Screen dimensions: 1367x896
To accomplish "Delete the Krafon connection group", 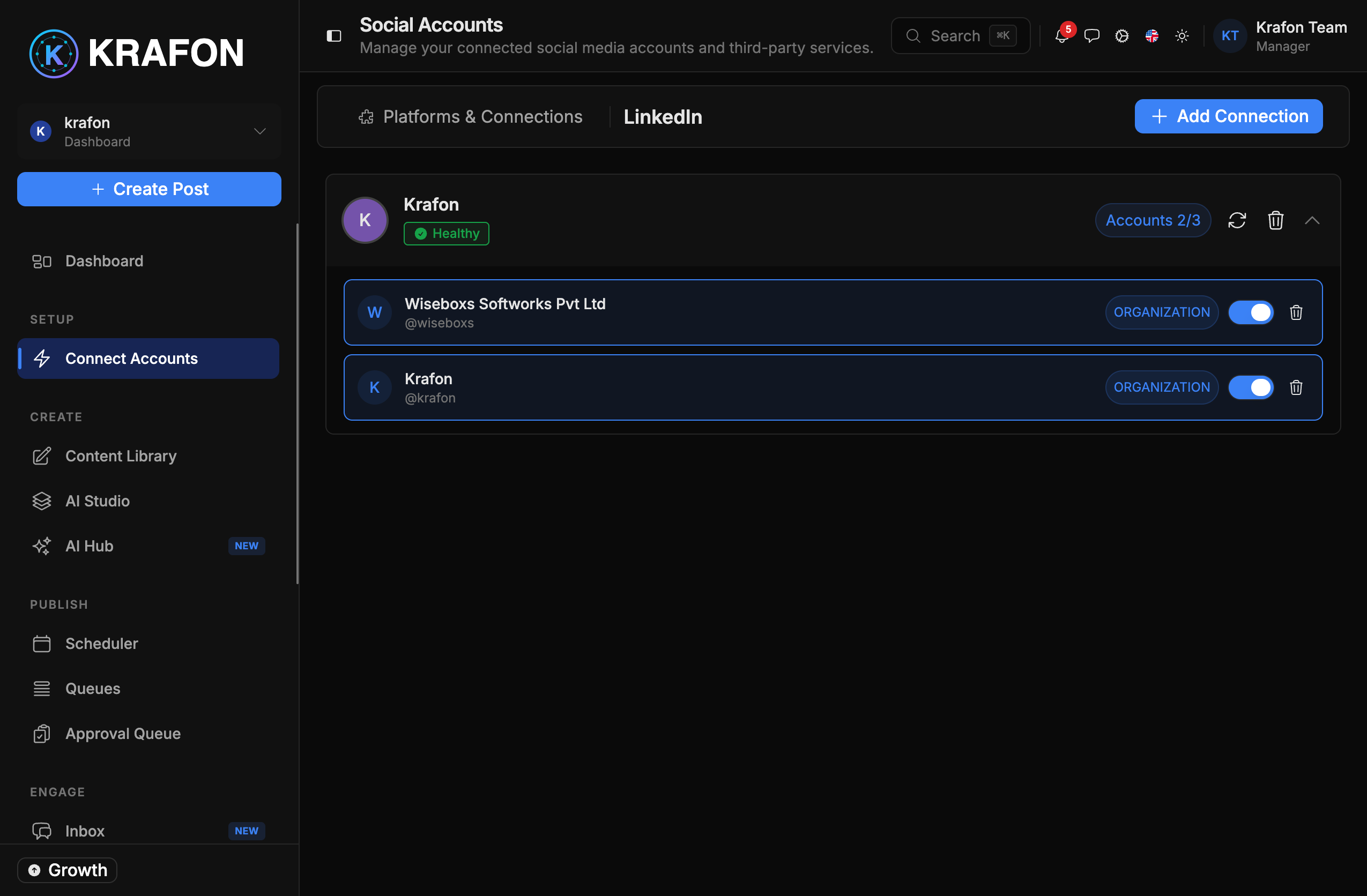I will coord(1275,220).
